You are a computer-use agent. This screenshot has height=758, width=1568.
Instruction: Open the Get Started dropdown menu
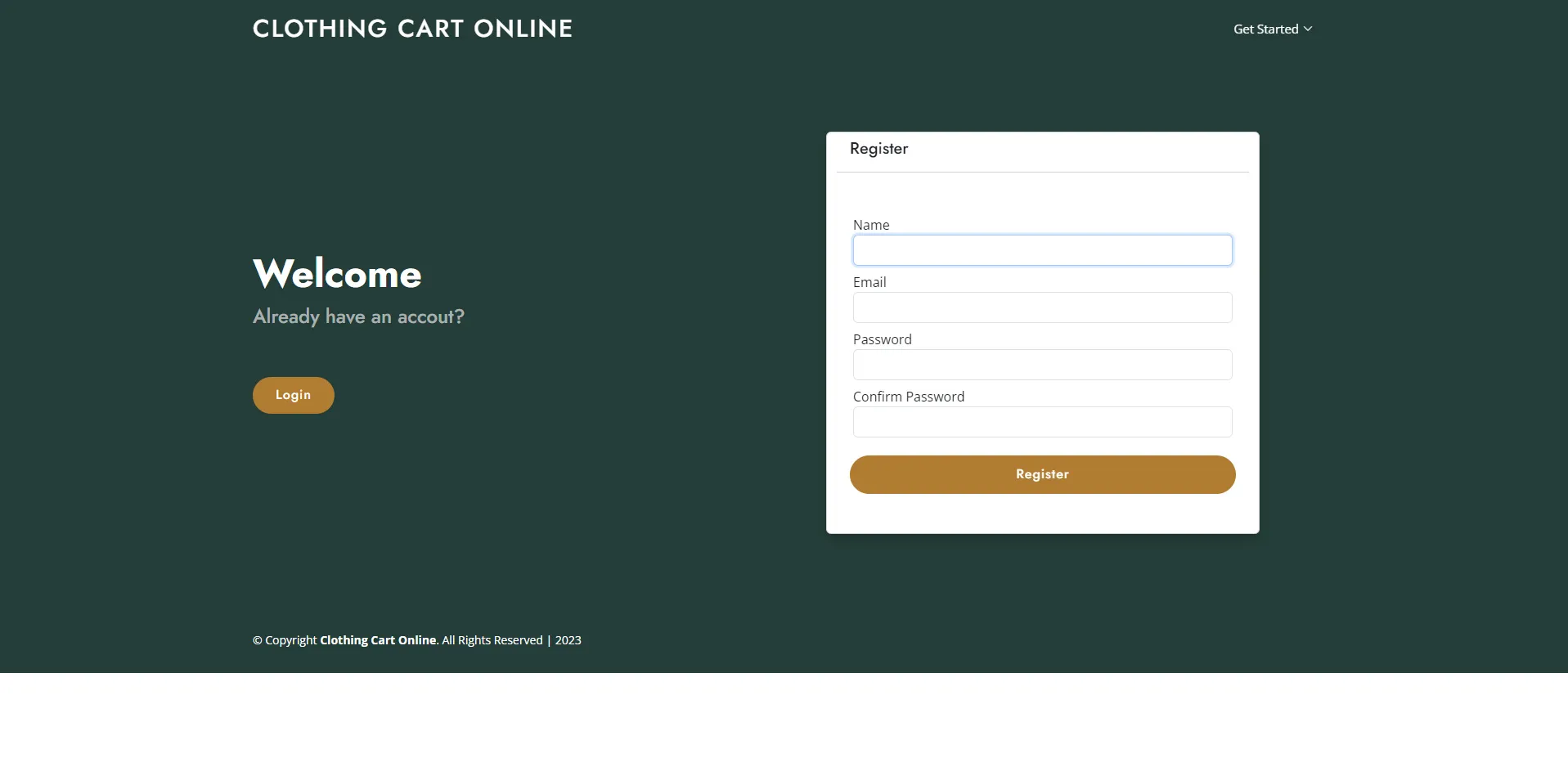(x=1273, y=29)
